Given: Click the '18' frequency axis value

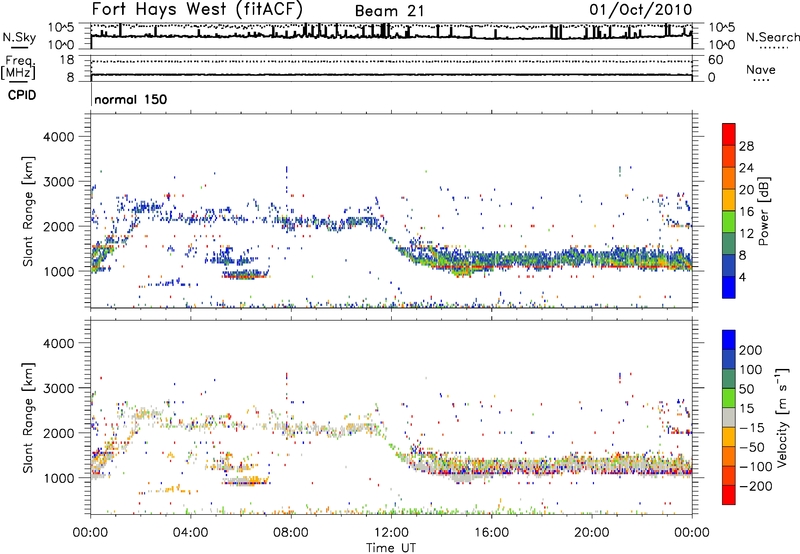Looking at the screenshot, I should (x=67, y=60).
